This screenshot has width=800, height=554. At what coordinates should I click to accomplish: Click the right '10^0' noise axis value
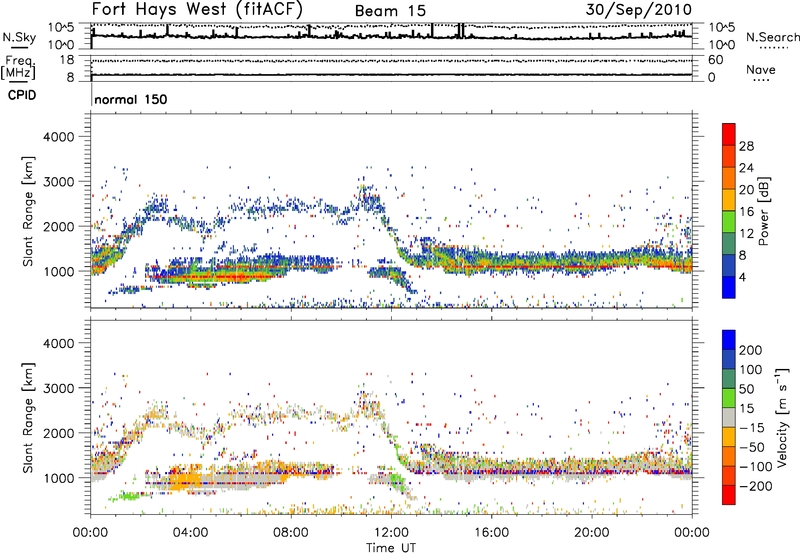[721, 45]
